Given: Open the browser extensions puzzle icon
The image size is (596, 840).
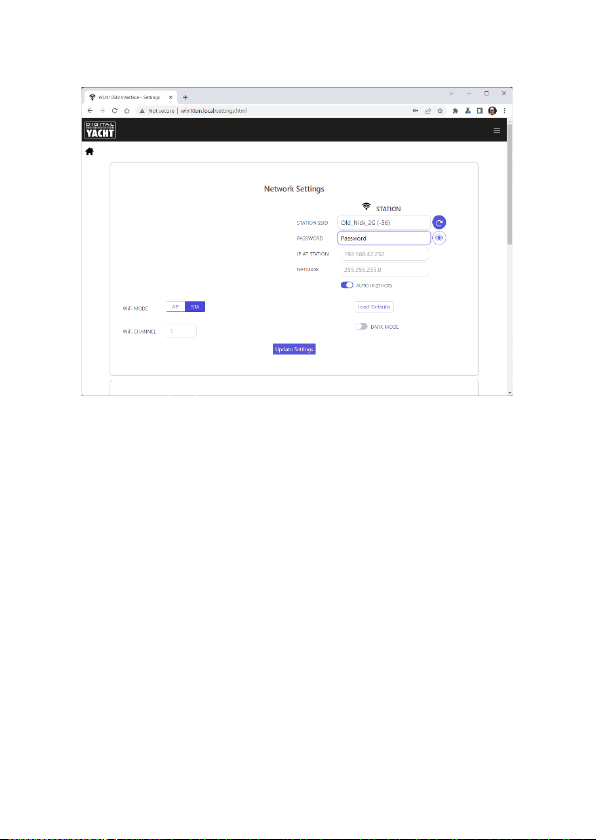Looking at the screenshot, I should click(455, 111).
